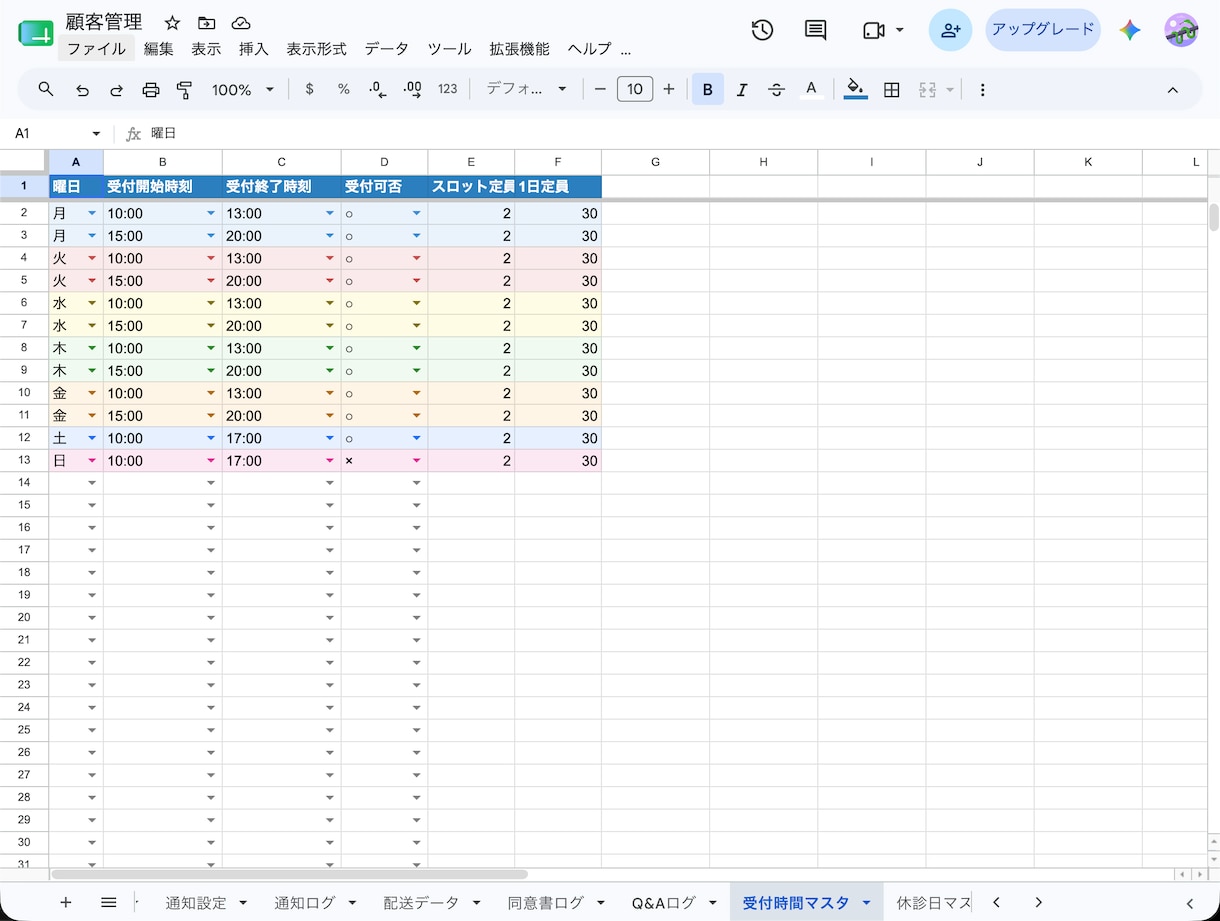Click the share people button
Screen dimensions: 1220x921
(x=950, y=30)
